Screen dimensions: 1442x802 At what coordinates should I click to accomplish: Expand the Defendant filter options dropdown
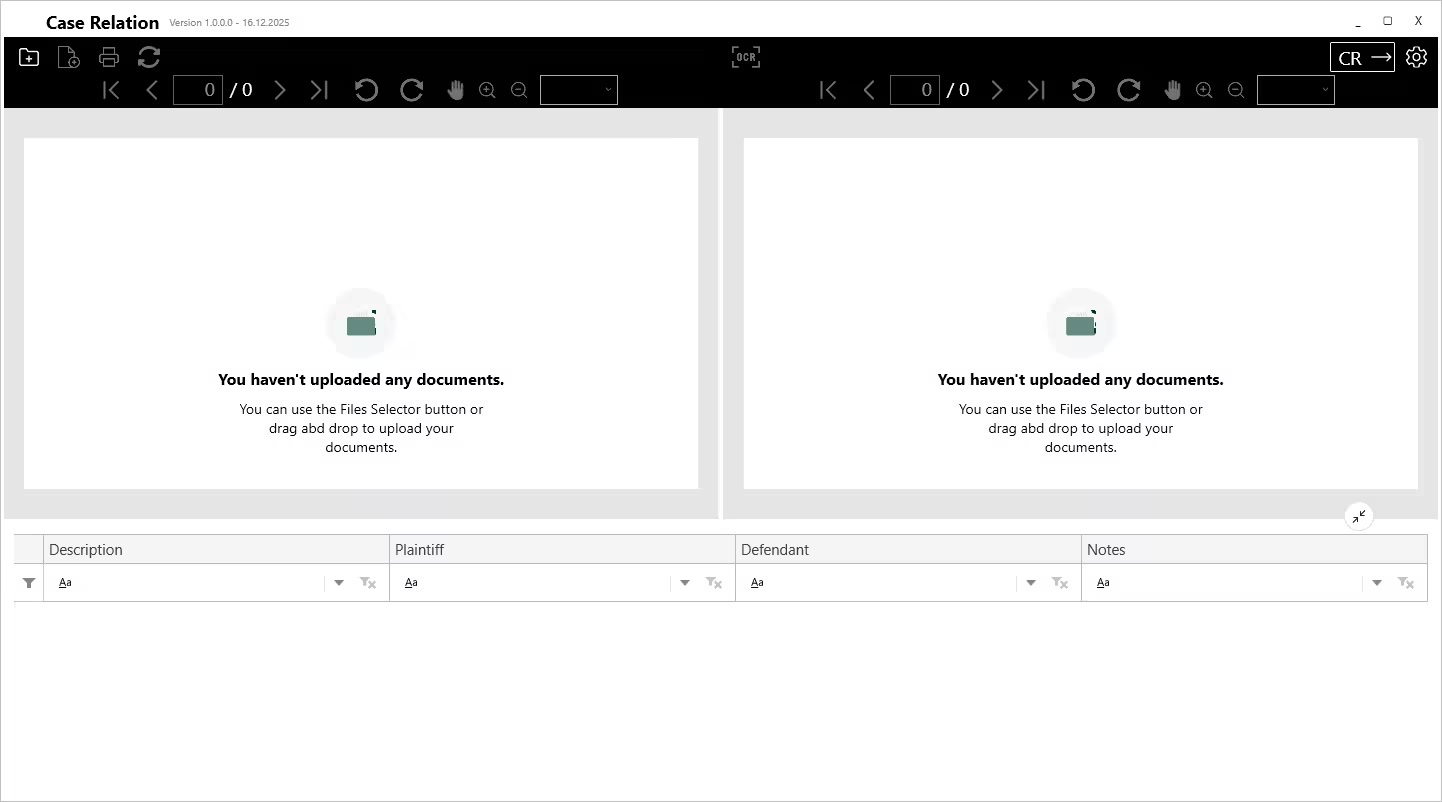tap(1031, 583)
